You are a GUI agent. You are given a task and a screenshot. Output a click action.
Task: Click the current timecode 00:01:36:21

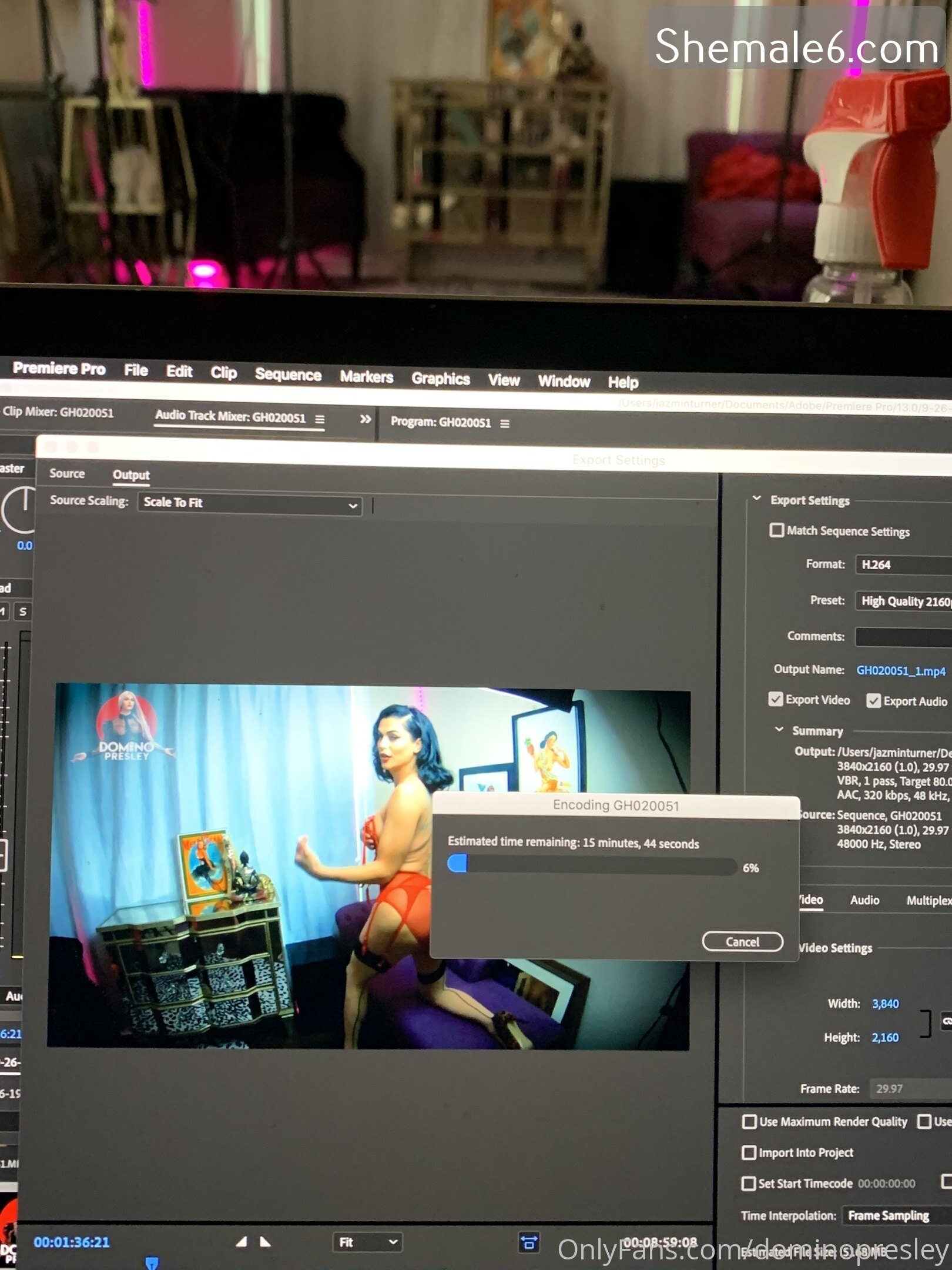coord(72,1242)
